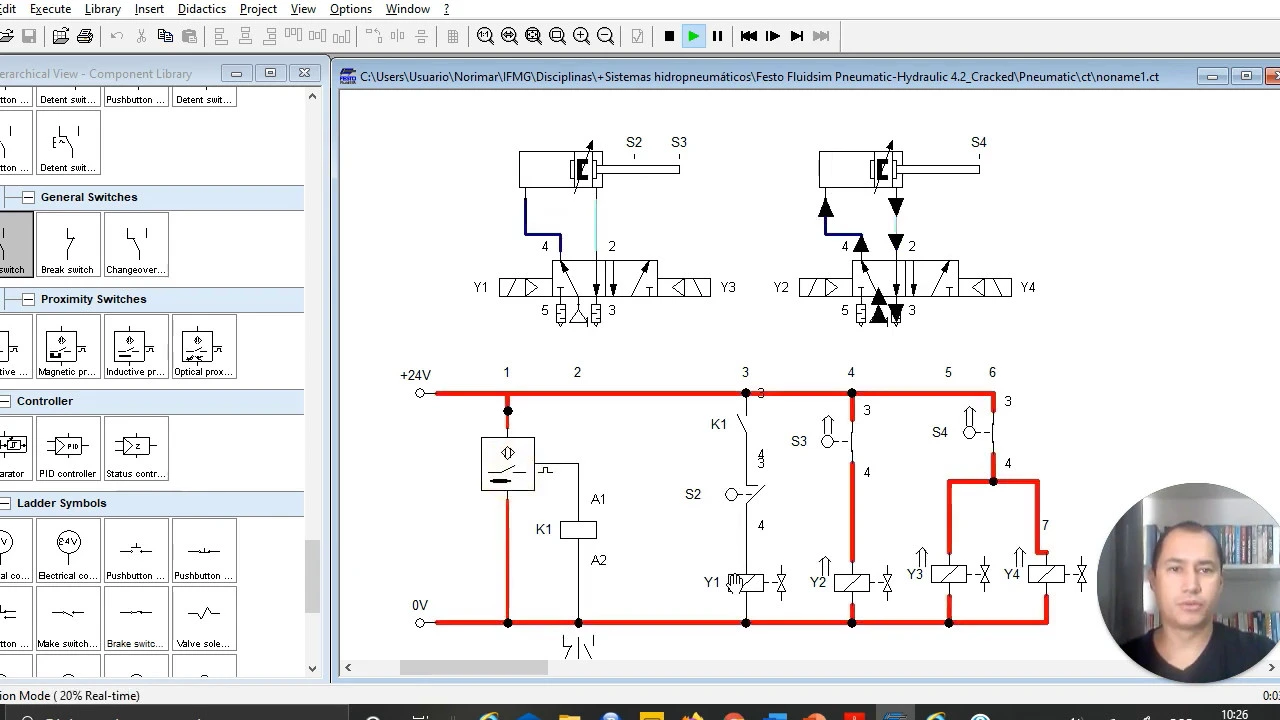Click the Undo arrow icon
The height and width of the screenshot is (720, 1280).
coord(117,36)
